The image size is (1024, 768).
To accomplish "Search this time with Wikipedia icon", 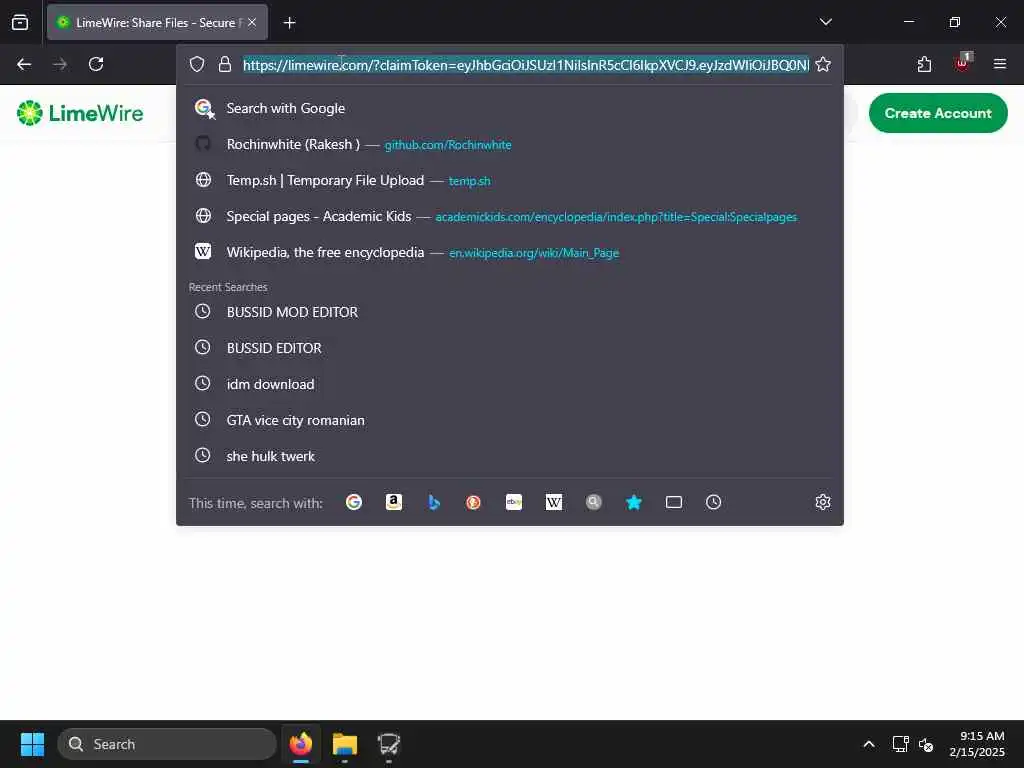I will click(554, 502).
